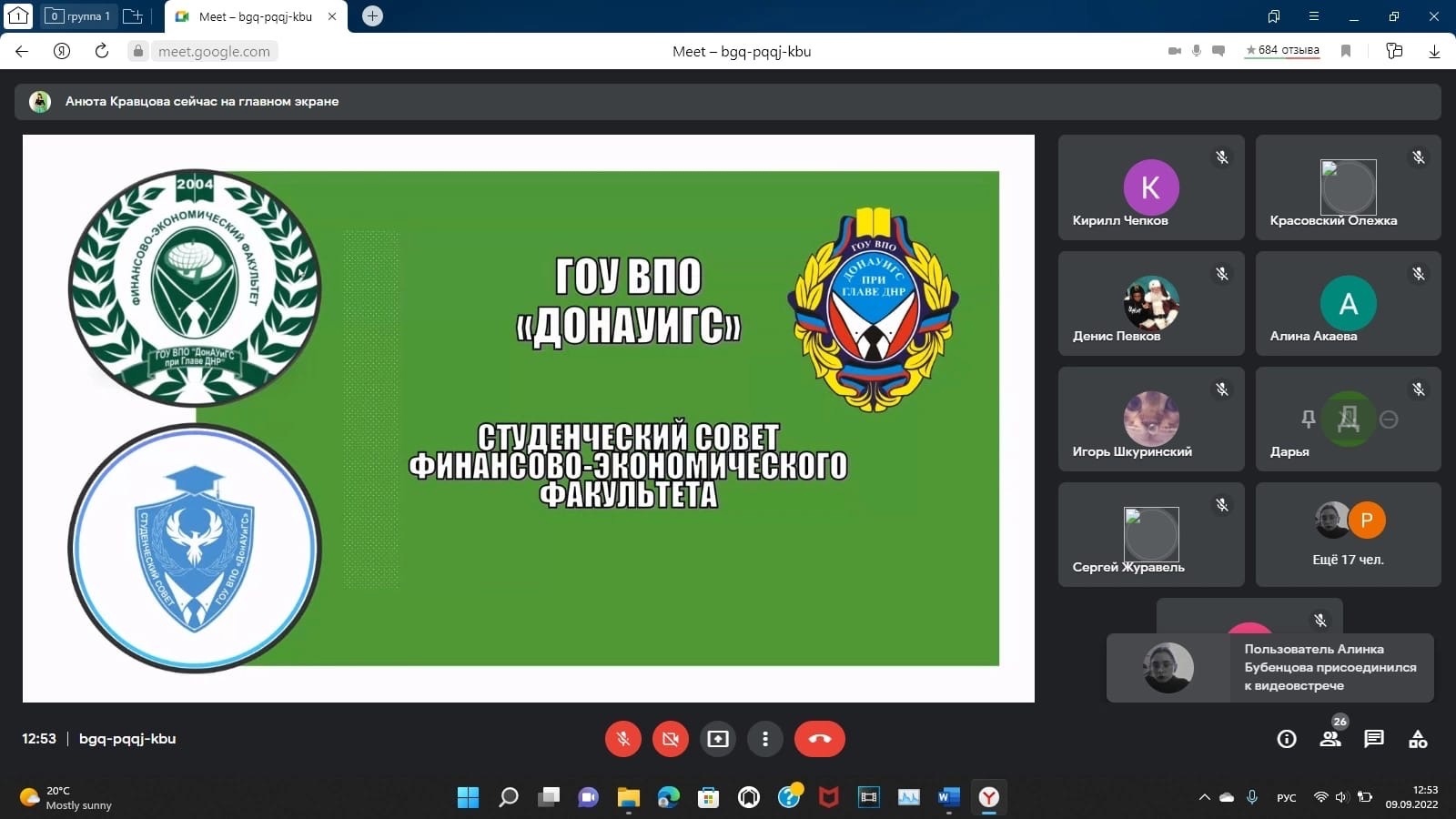Viewport: 1456px width, 819px height.
Task: Show the participants list
Action: pyautogui.click(x=1330, y=739)
